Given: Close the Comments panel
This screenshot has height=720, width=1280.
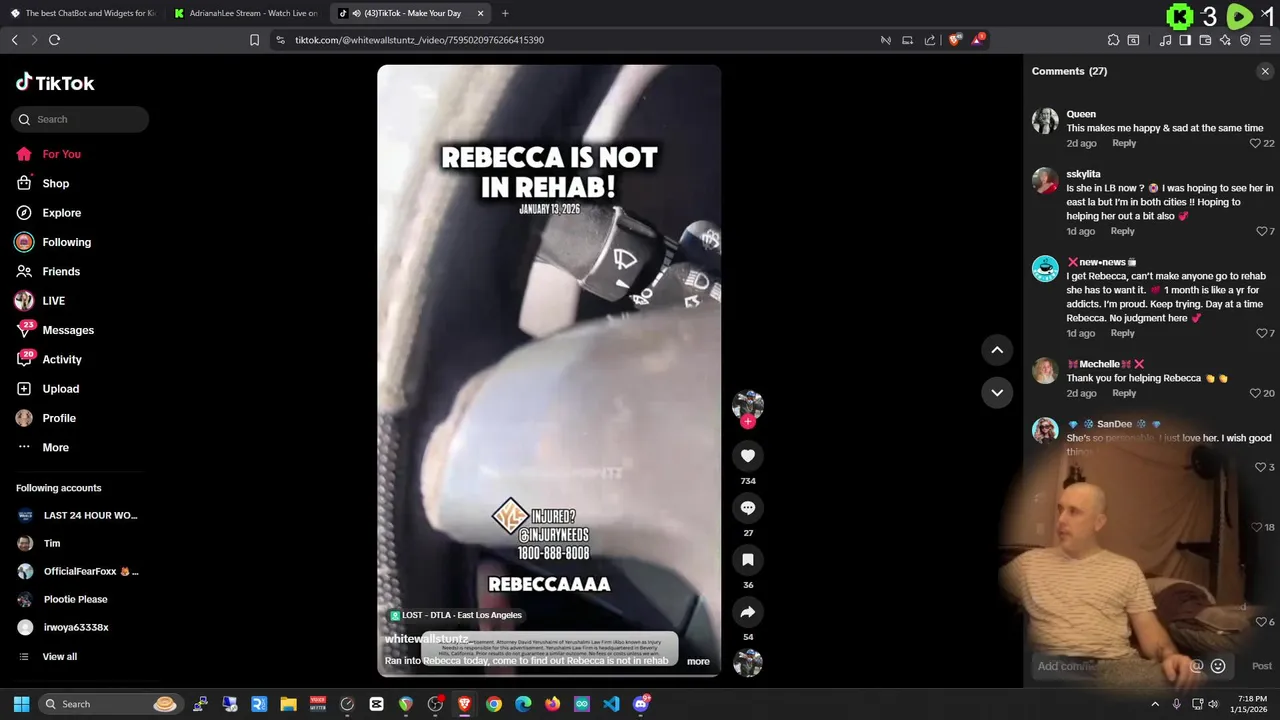Looking at the screenshot, I should [x=1265, y=71].
